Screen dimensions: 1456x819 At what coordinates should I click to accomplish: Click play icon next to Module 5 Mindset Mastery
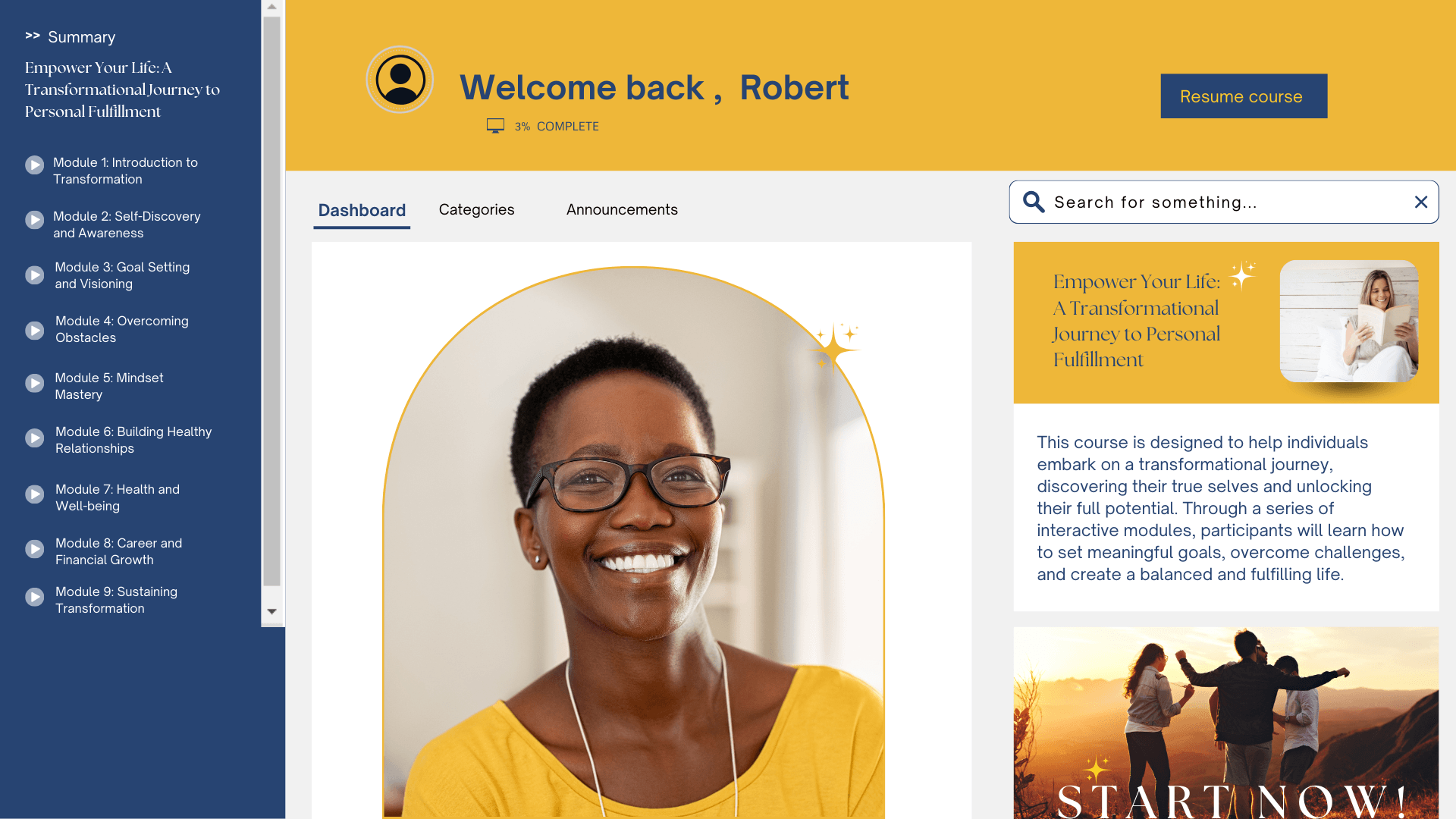(x=35, y=384)
